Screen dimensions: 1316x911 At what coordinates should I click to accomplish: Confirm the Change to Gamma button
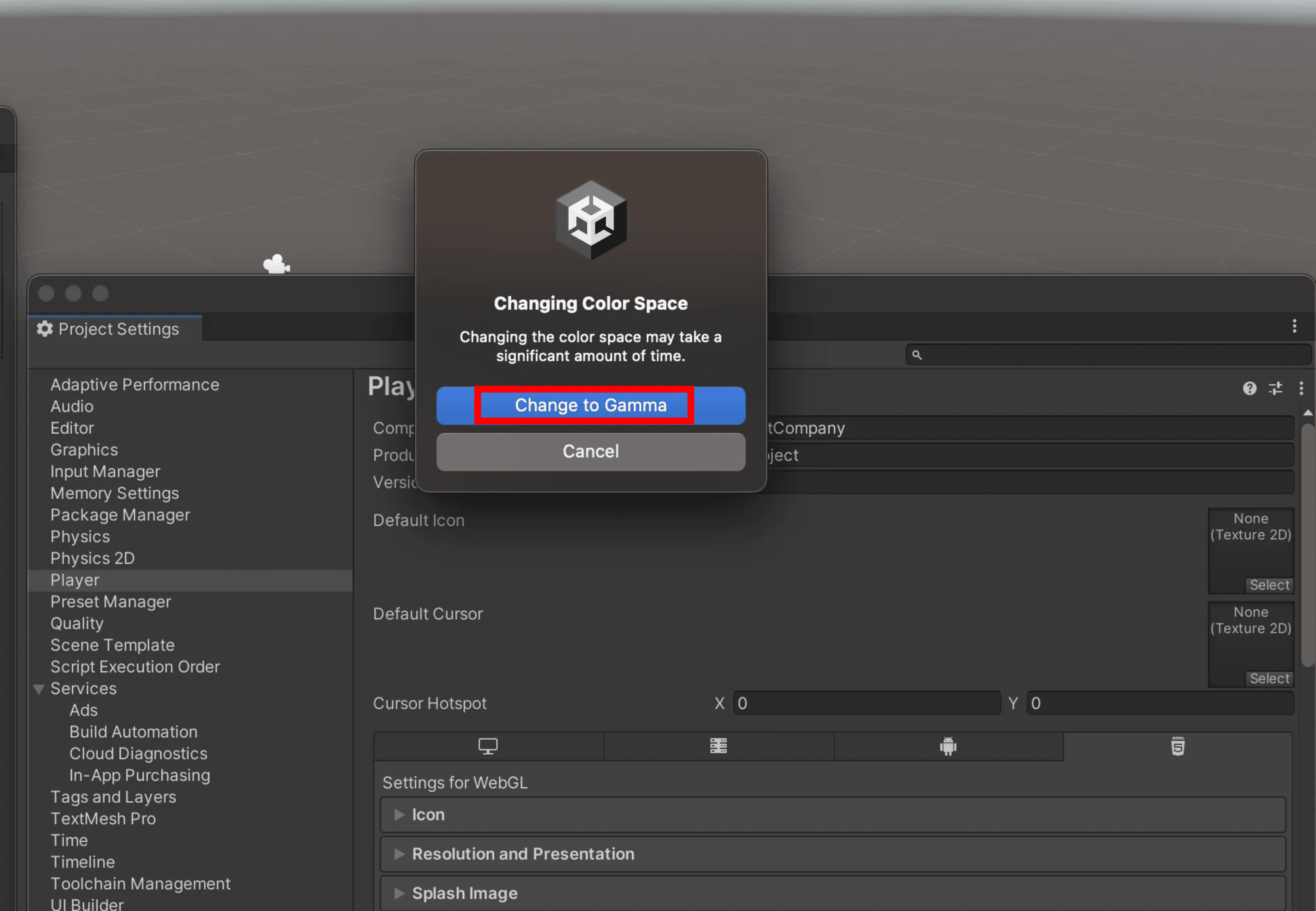tap(590, 405)
